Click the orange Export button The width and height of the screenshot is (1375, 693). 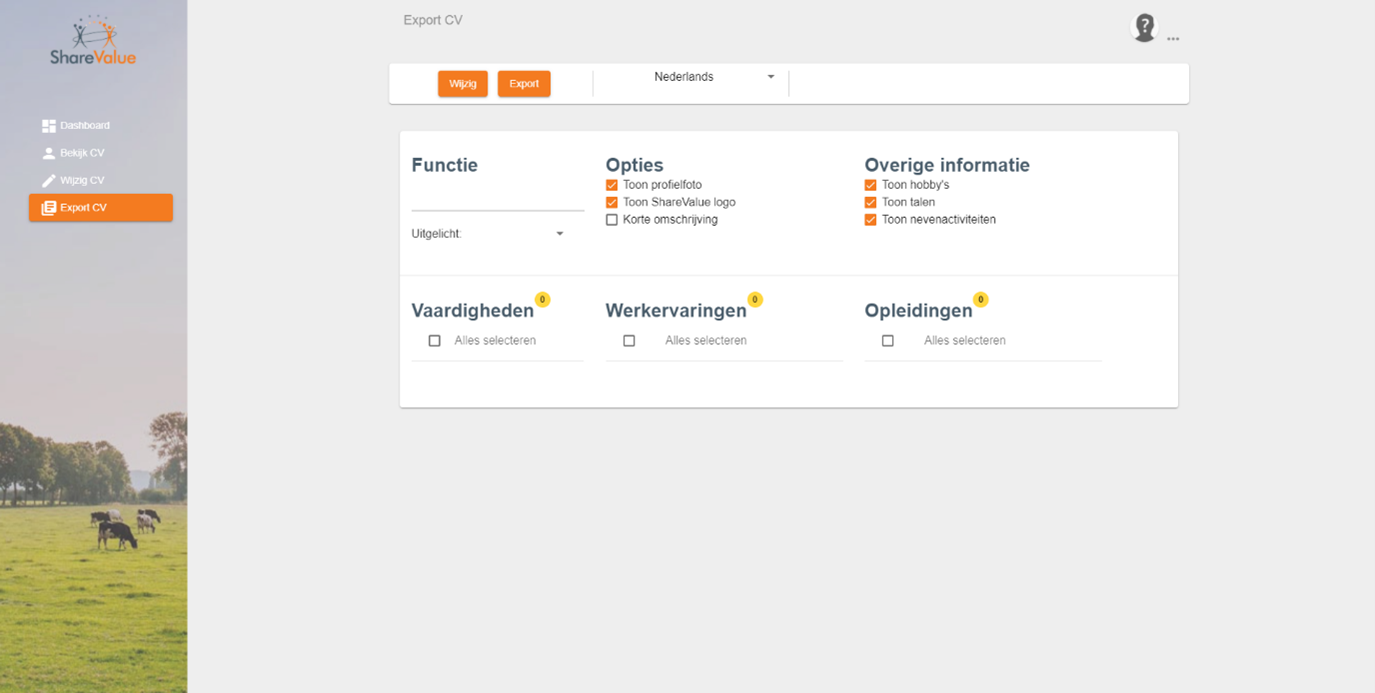(x=524, y=84)
